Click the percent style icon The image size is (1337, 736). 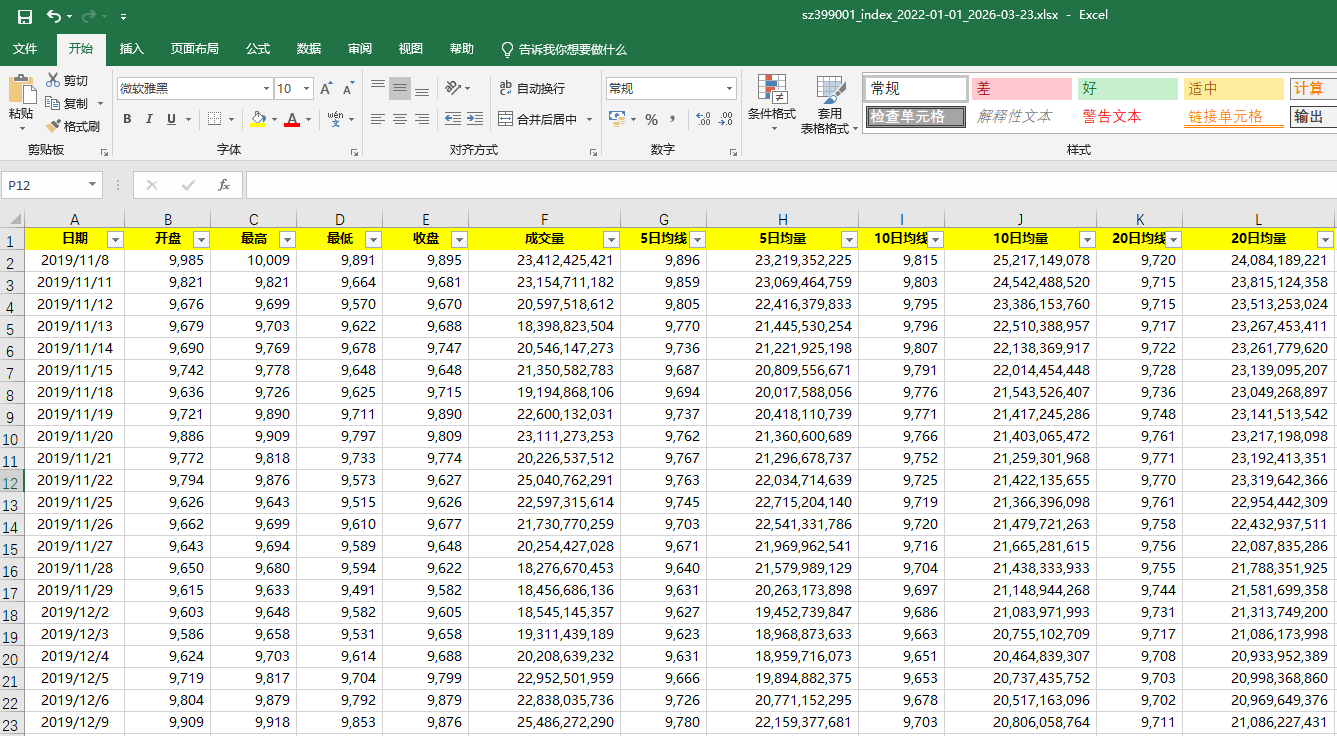651,119
